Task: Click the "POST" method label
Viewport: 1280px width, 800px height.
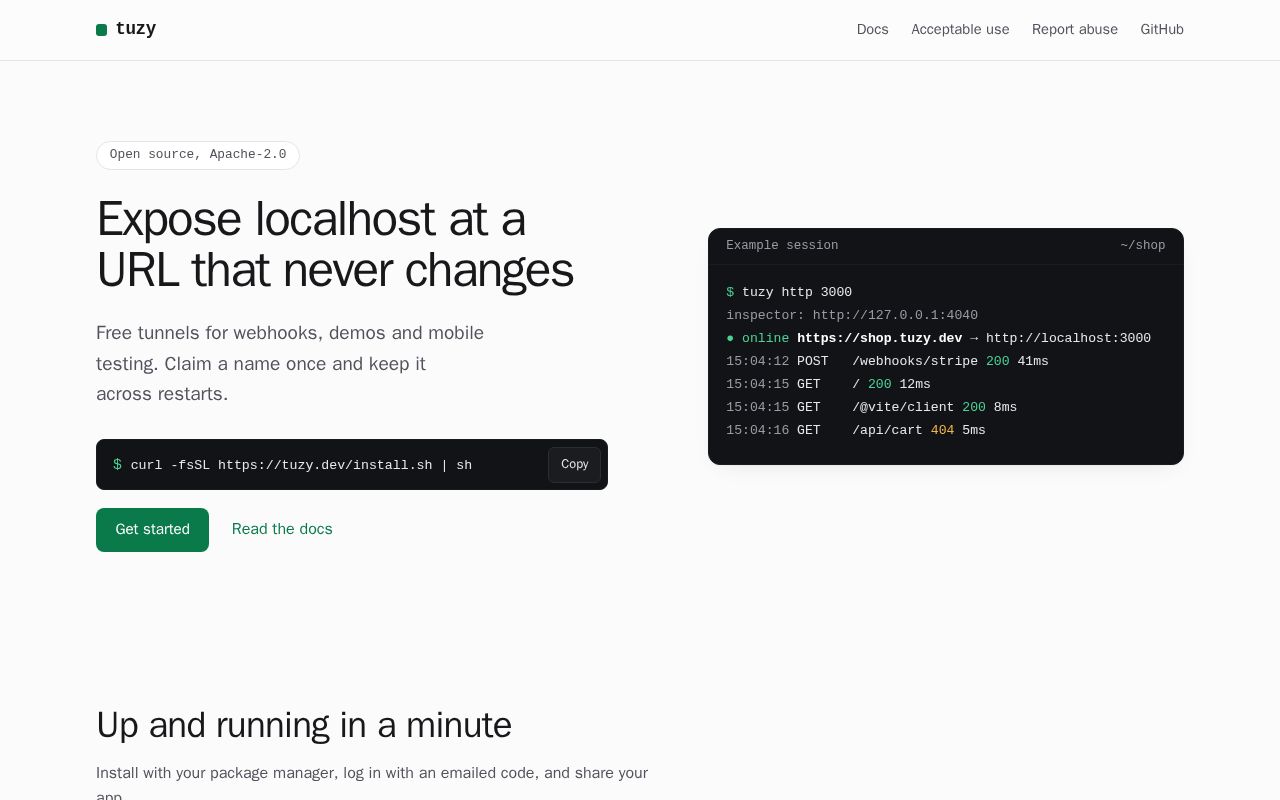Action: click(x=813, y=361)
